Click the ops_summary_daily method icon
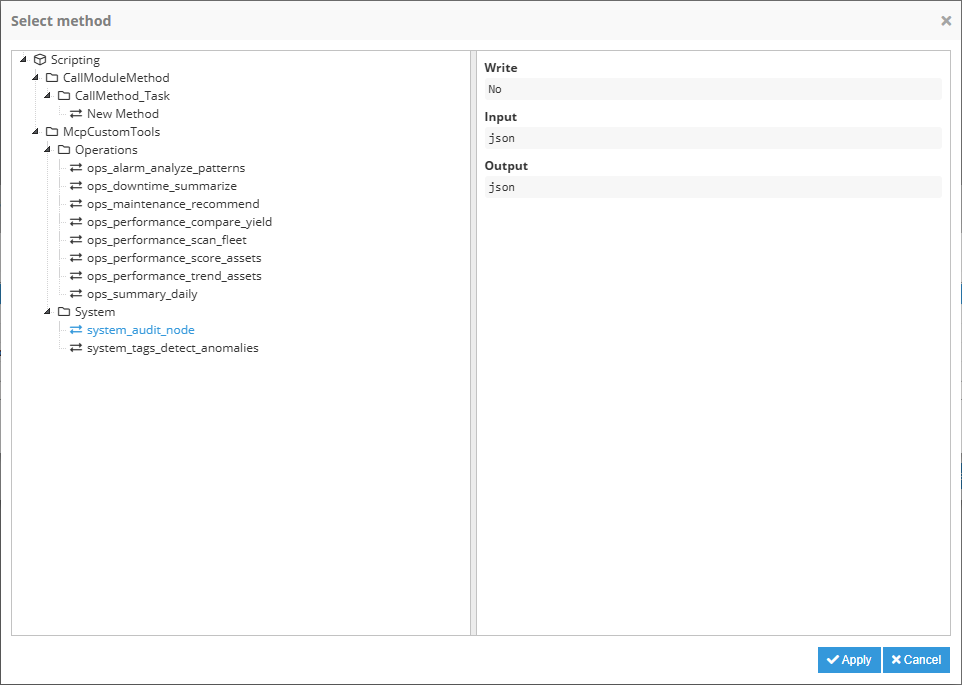The image size is (962, 685). click(76, 294)
